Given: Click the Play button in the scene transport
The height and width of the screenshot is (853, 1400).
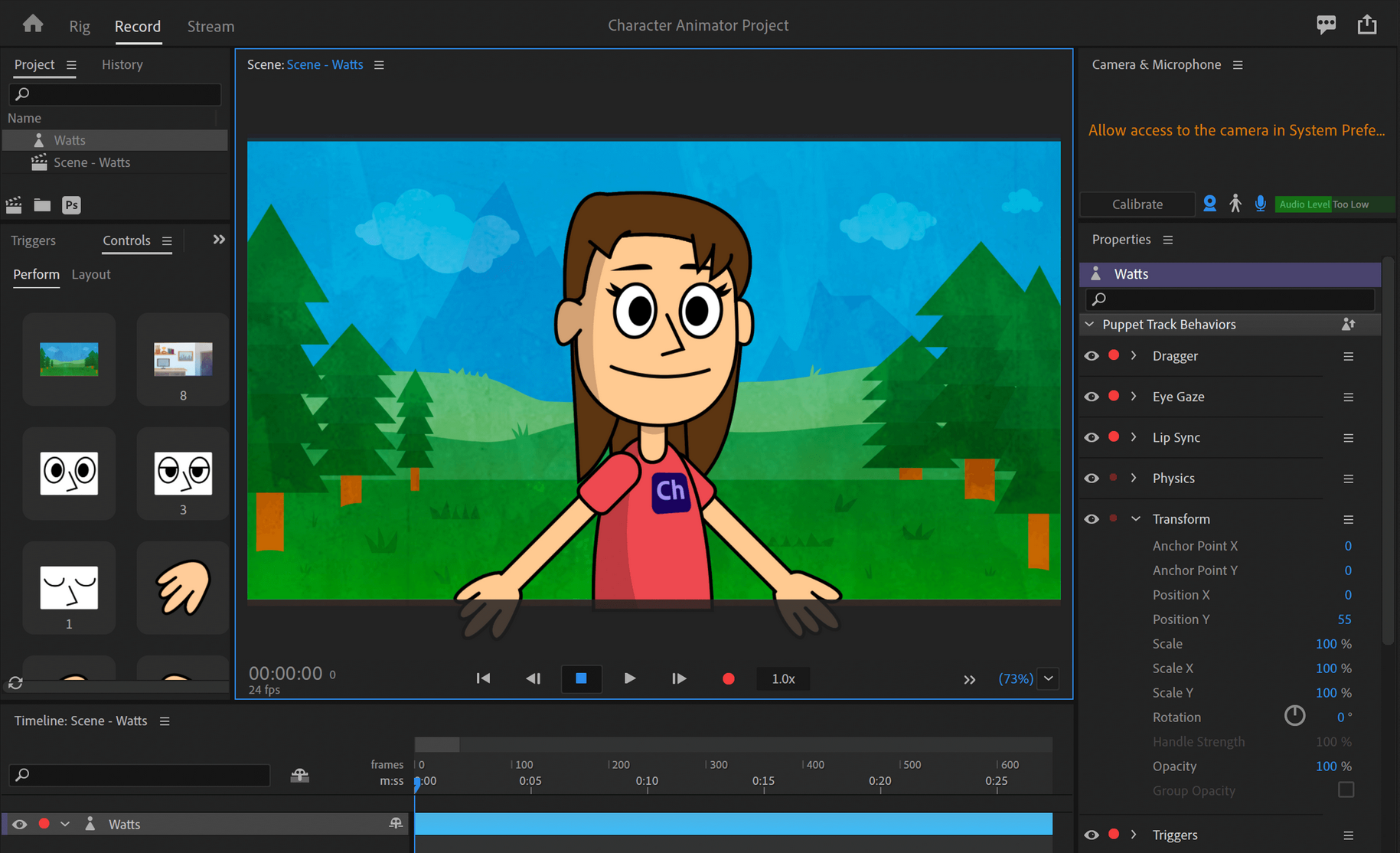Looking at the screenshot, I should pyautogui.click(x=630, y=678).
